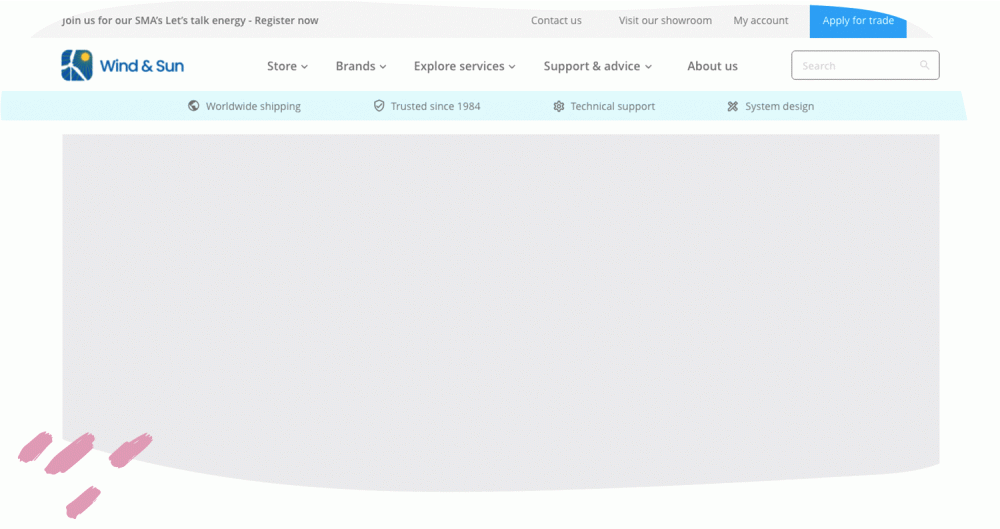
Task: Click the magnifying glass search icon
Action: [924, 66]
